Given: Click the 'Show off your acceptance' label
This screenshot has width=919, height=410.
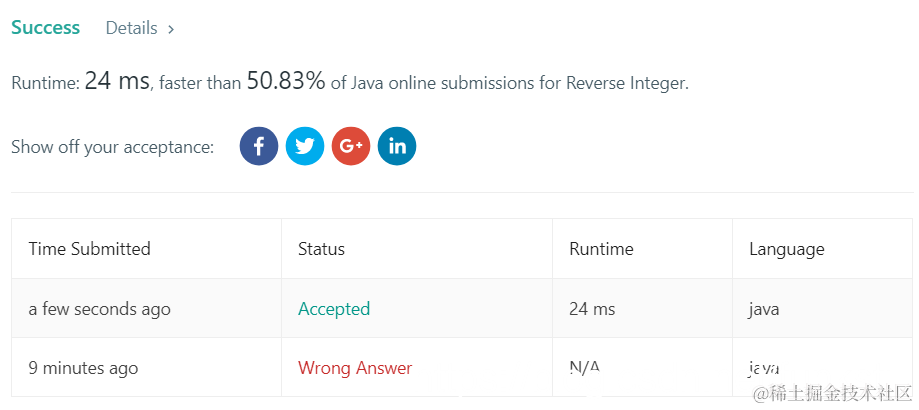Looking at the screenshot, I should click(113, 146).
